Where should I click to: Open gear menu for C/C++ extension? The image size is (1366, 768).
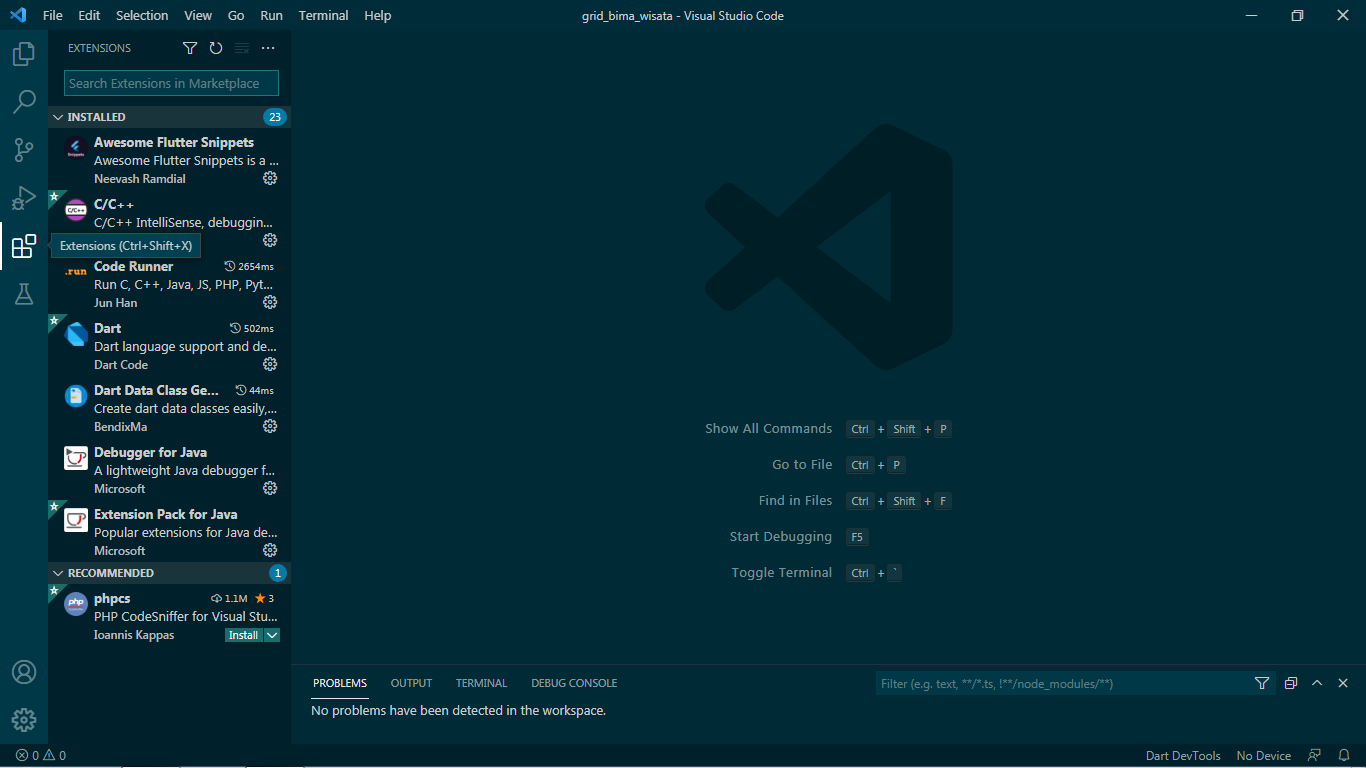[270, 240]
